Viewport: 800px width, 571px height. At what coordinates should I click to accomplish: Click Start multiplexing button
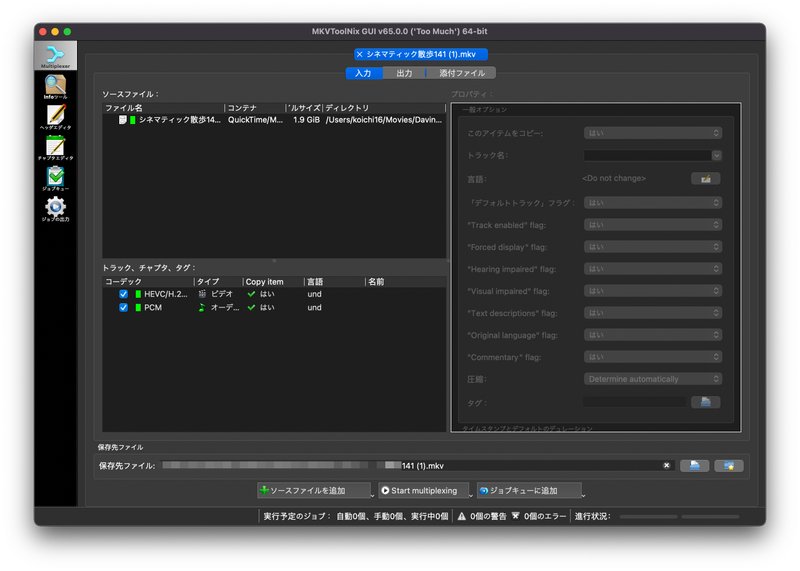pos(423,490)
